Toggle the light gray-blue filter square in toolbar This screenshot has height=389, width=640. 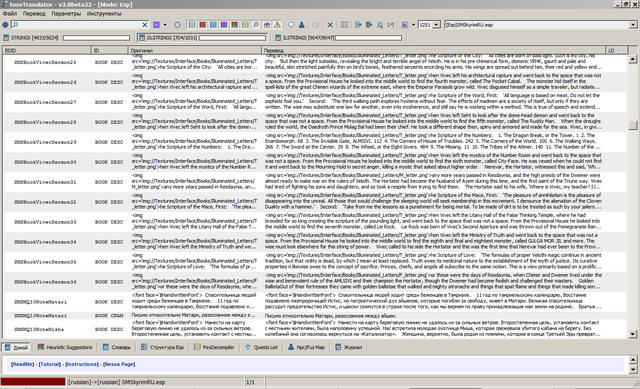coord(192,25)
